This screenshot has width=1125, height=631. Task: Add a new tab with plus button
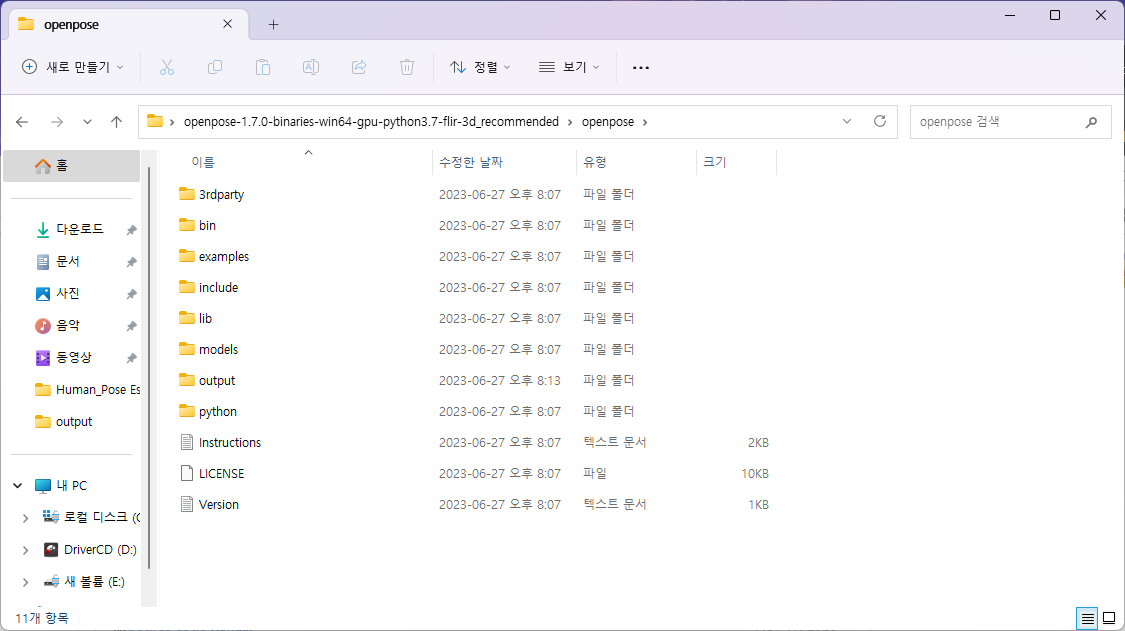click(x=273, y=24)
